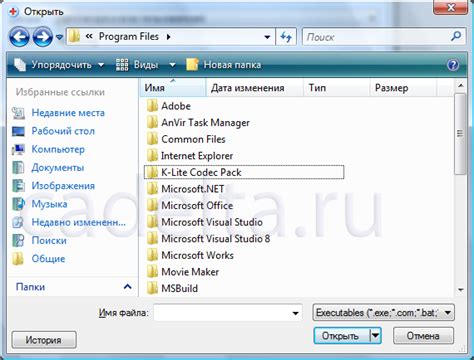
Task: Sort by Дата изменения column header
Action: point(255,88)
